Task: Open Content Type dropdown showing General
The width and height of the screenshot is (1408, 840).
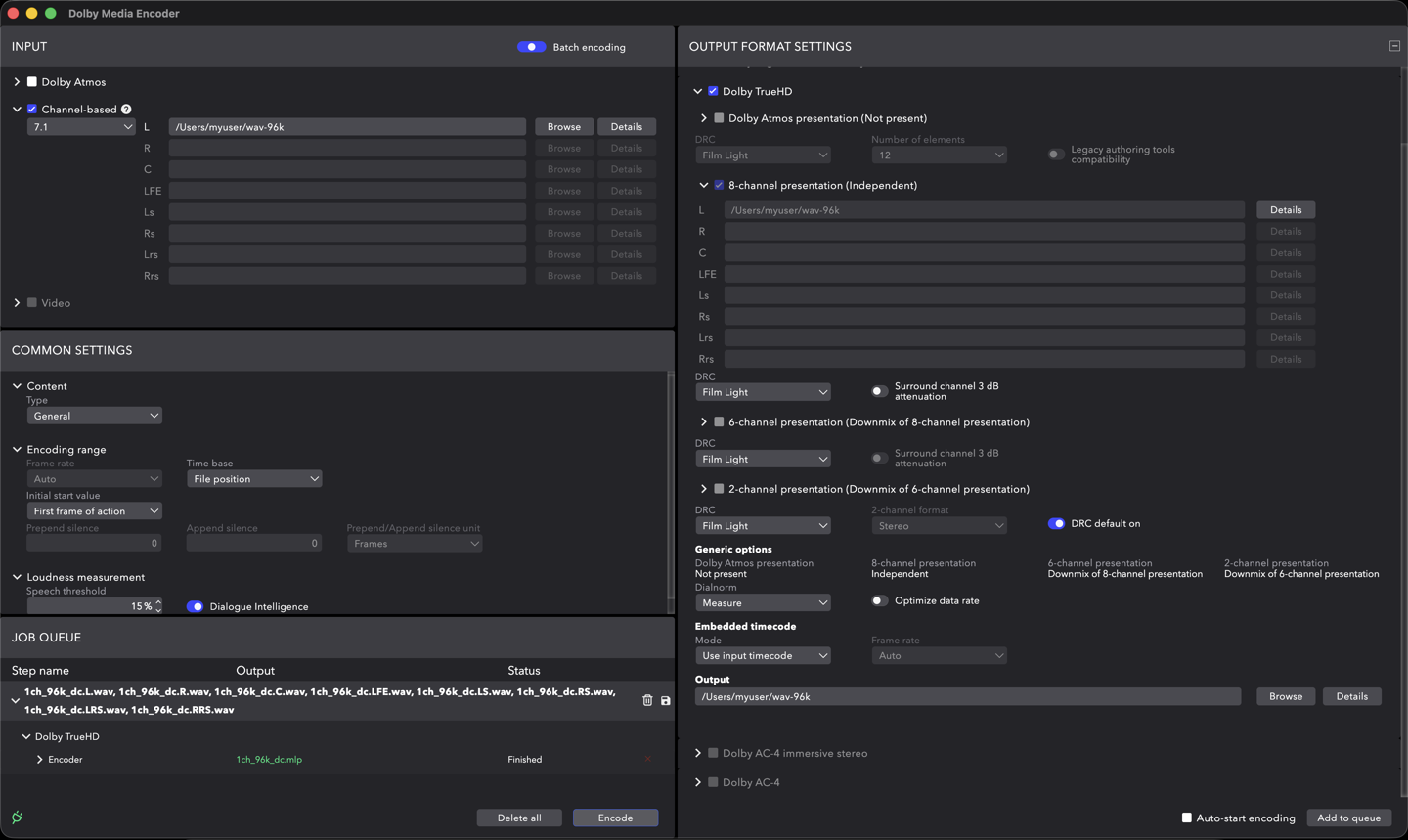Action: (94, 416)
